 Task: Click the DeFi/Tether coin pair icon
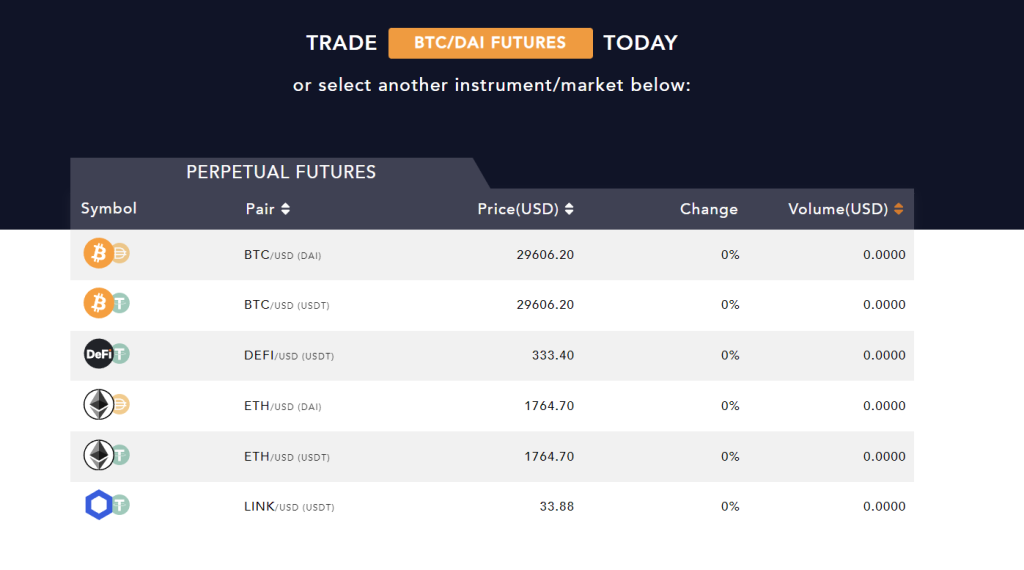click(x=106, y=354)
